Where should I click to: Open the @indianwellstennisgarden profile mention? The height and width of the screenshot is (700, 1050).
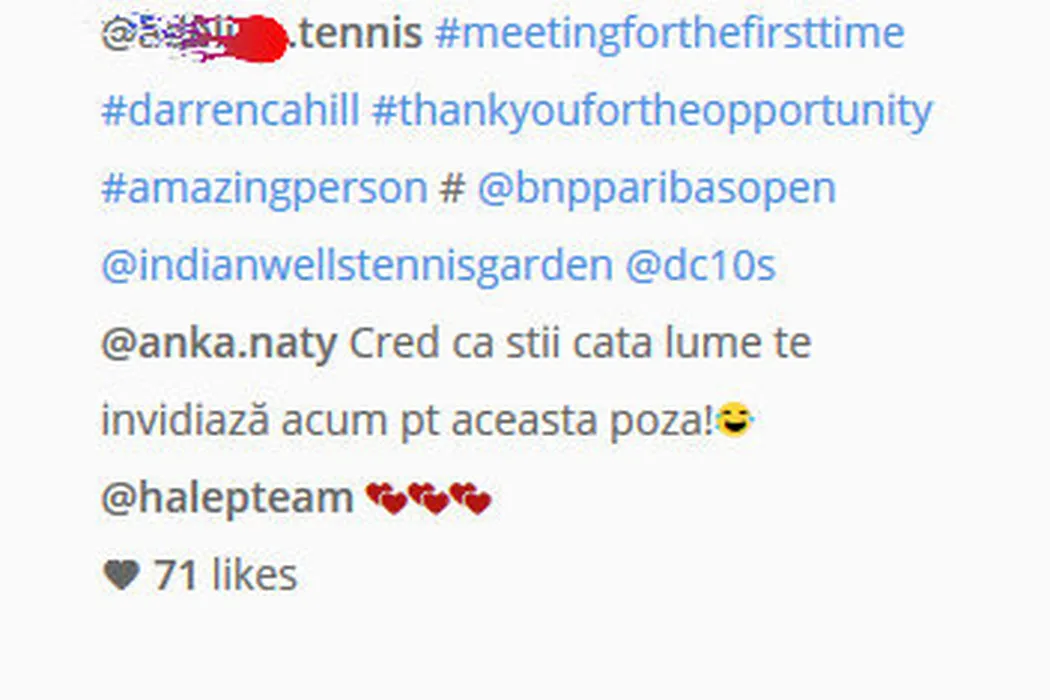click(x=357, y=266)
